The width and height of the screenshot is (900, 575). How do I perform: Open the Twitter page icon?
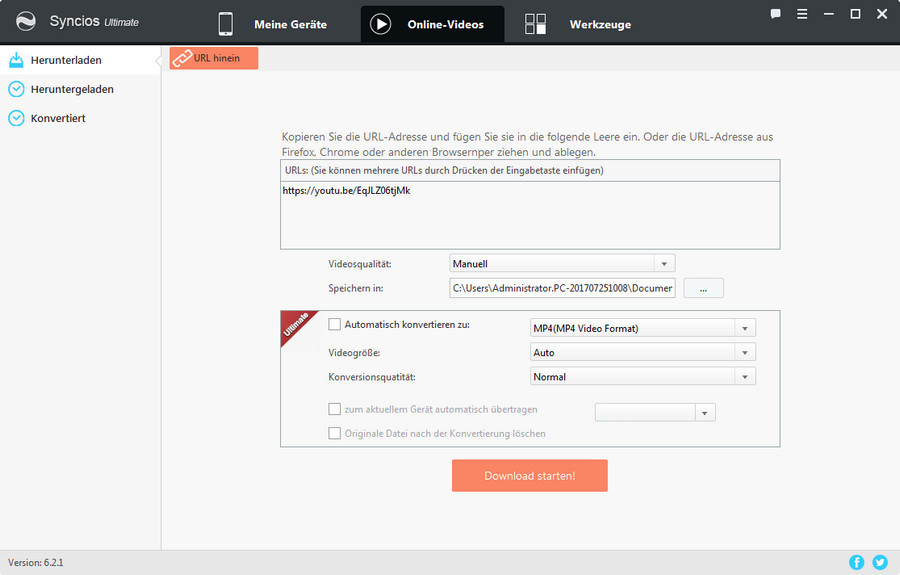pyautogui.click(x=880, y=562)
